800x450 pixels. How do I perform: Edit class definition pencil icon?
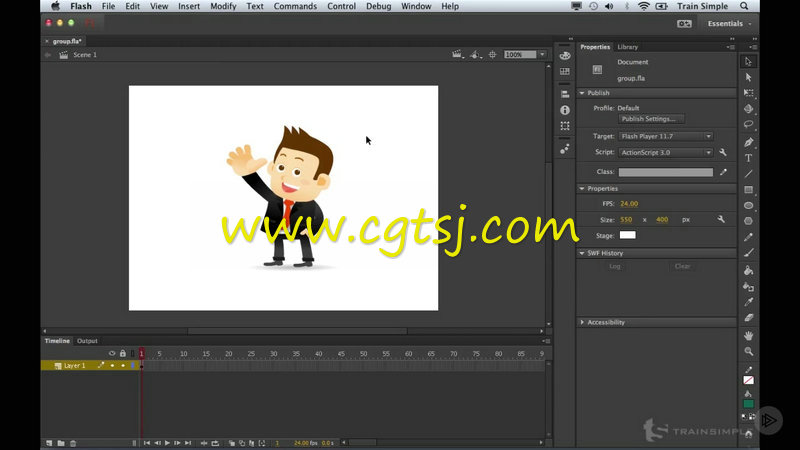pyautogui.click(x=723, y=172)
